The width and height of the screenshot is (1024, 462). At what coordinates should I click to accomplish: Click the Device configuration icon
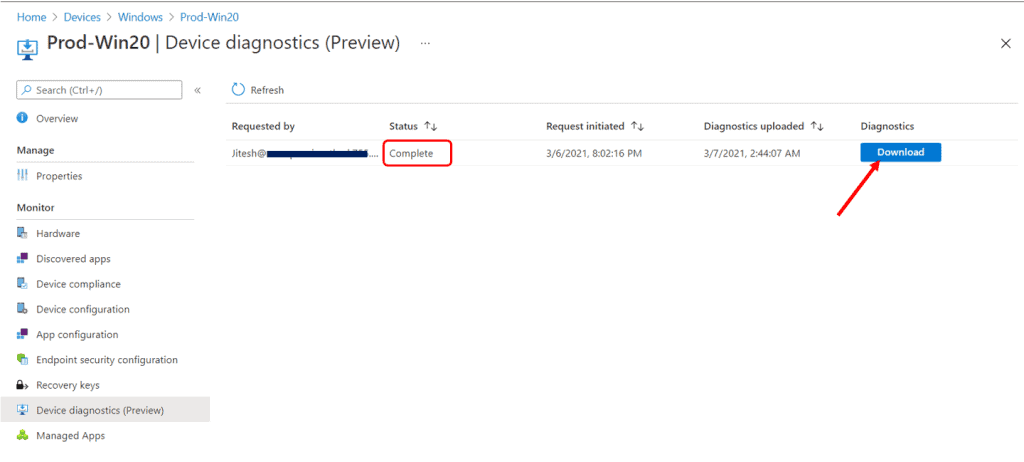22,309
